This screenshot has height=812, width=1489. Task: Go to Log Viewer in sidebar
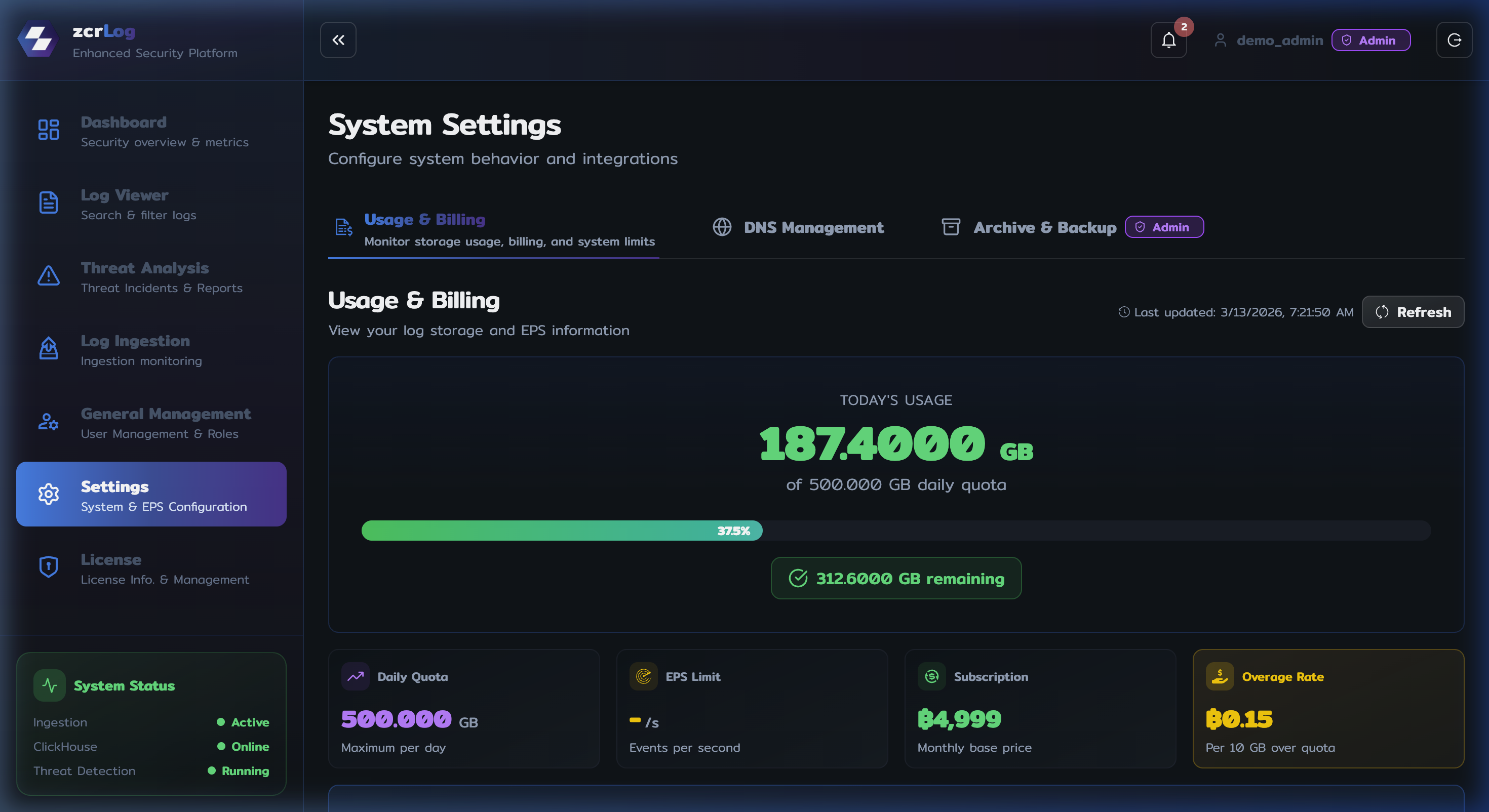(x=151, y=204)
